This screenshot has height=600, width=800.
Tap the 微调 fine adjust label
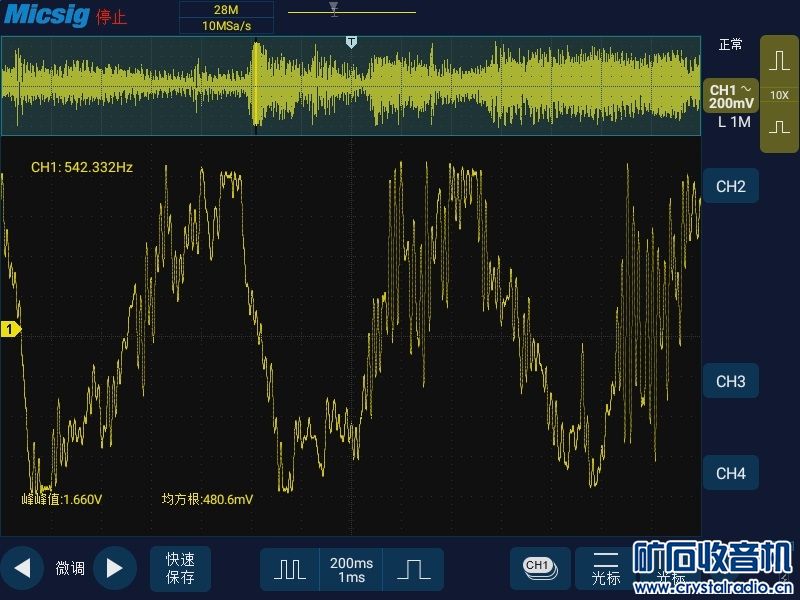pyautogui.click(x=70, y=568)
